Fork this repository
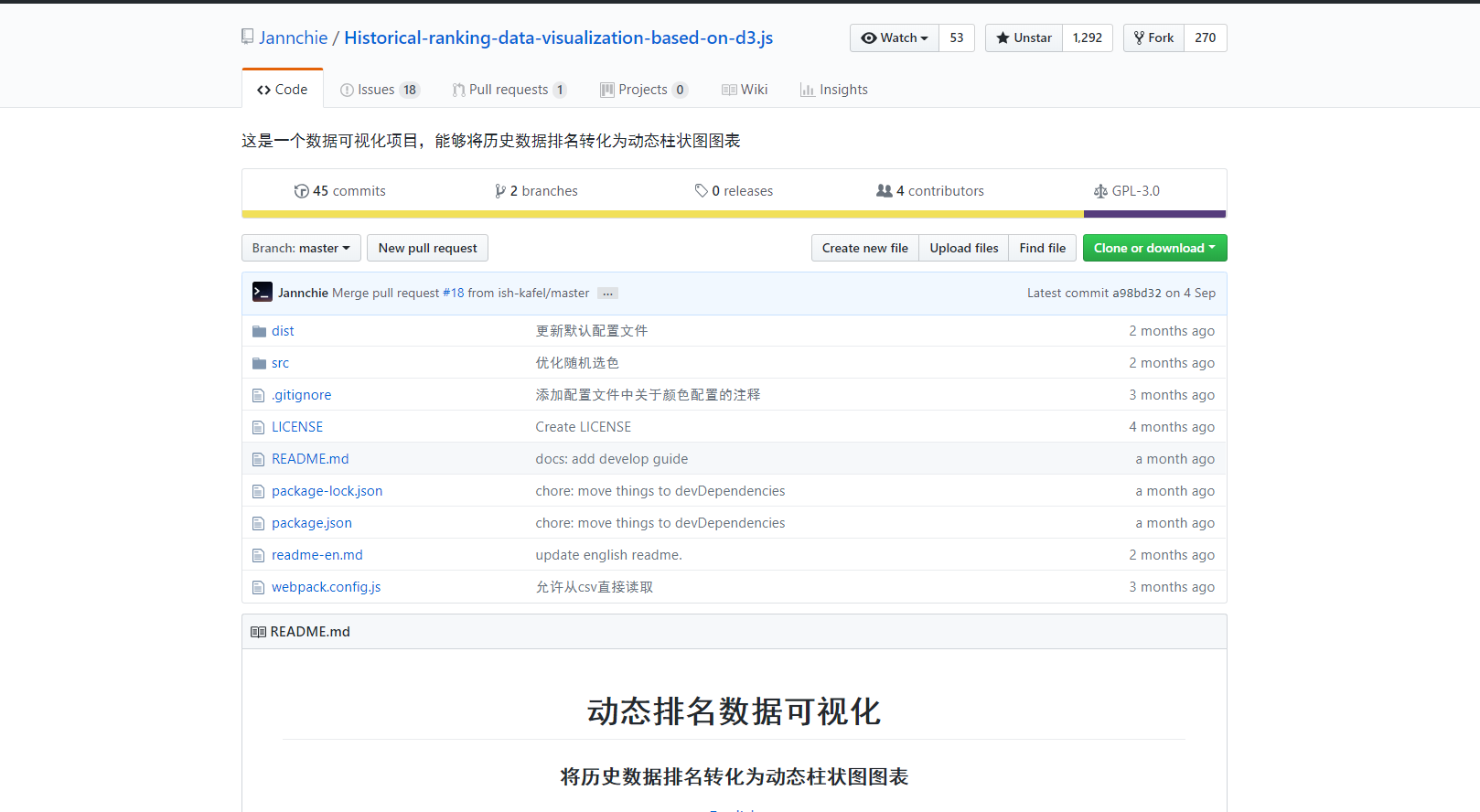The image size is (1480, 812). [x=1153, y=37]
